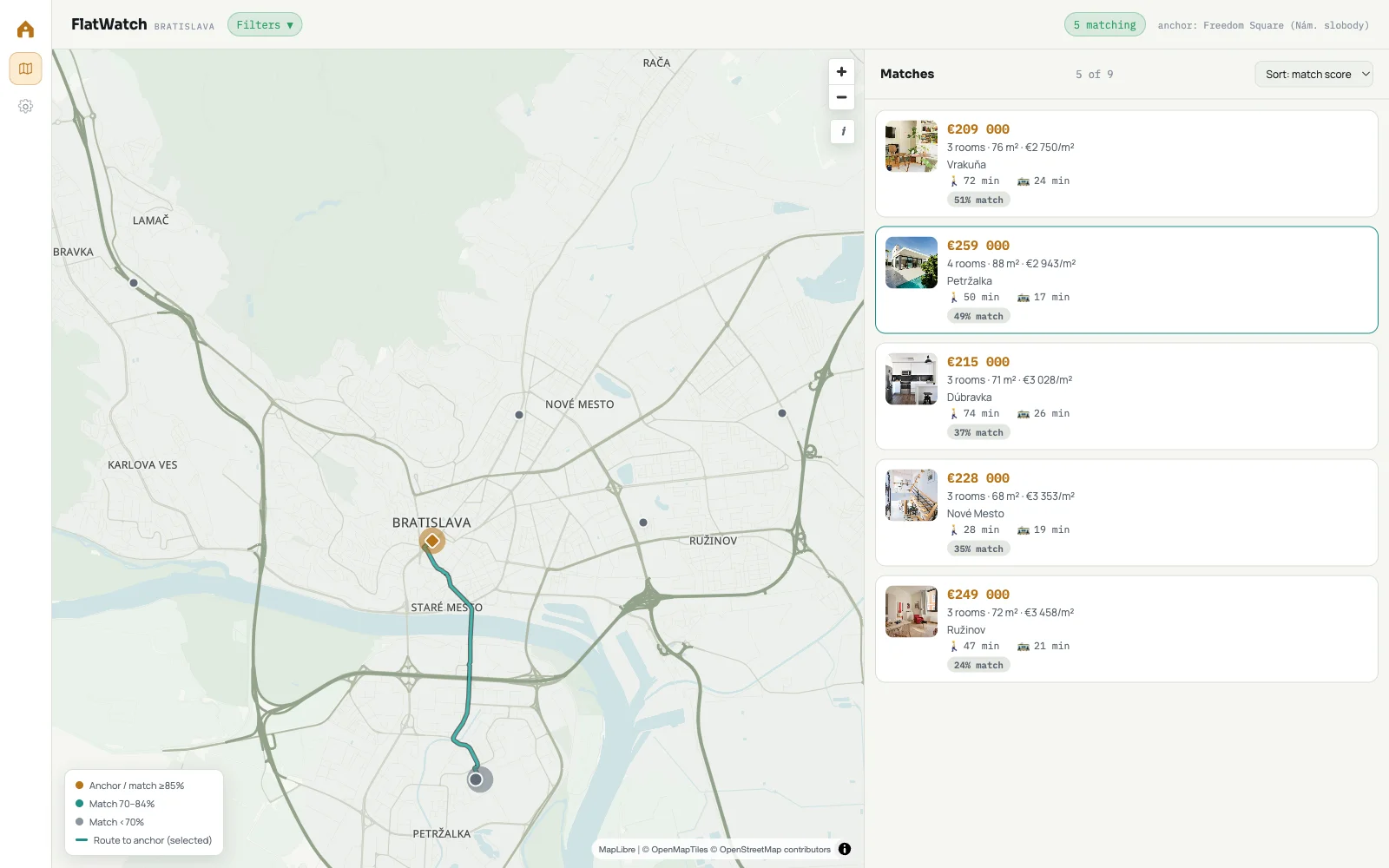This screenshot has width=1389, height=868.
Task: Click the walking time 72 min
Action: pyautogui.click(x=974, y=181)
